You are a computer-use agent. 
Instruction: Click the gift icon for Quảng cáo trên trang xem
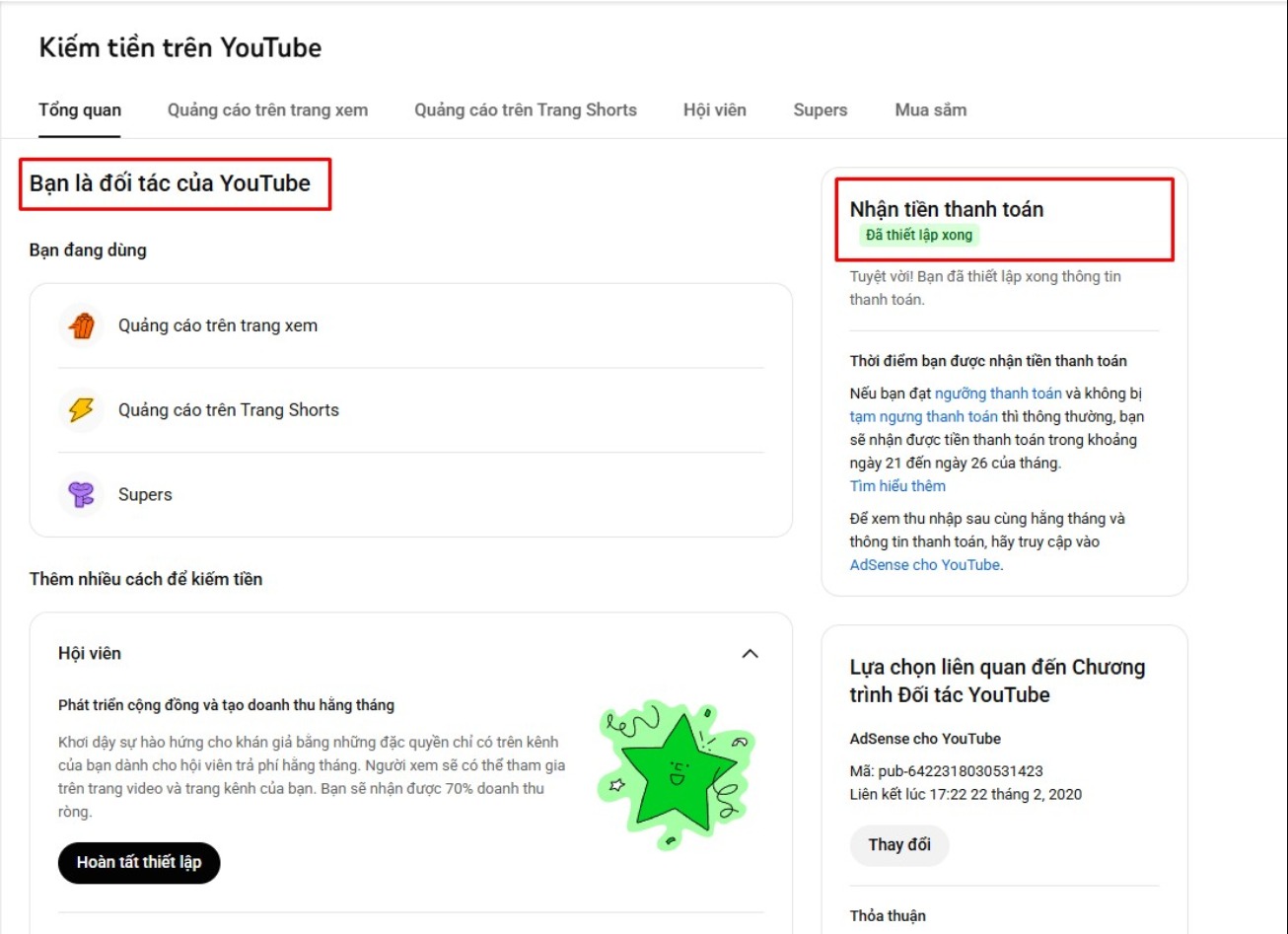80,325
